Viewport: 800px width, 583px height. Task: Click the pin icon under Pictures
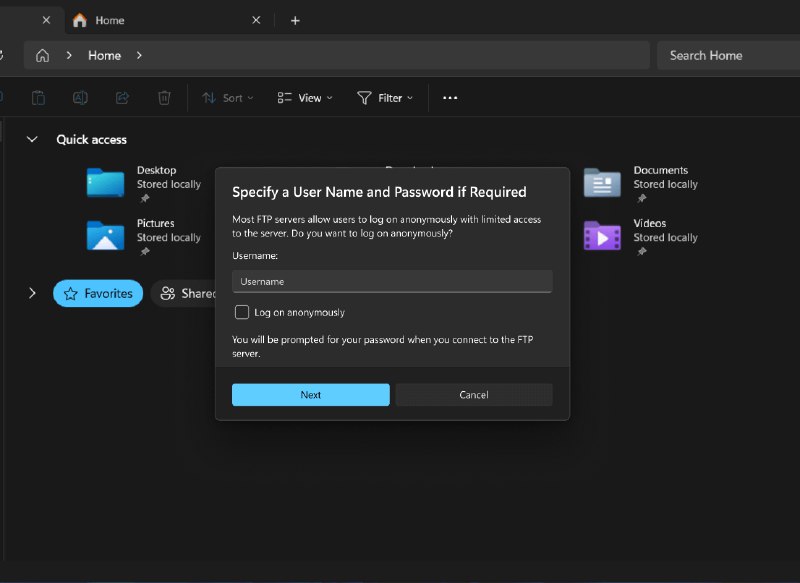[x=145, y=251]
